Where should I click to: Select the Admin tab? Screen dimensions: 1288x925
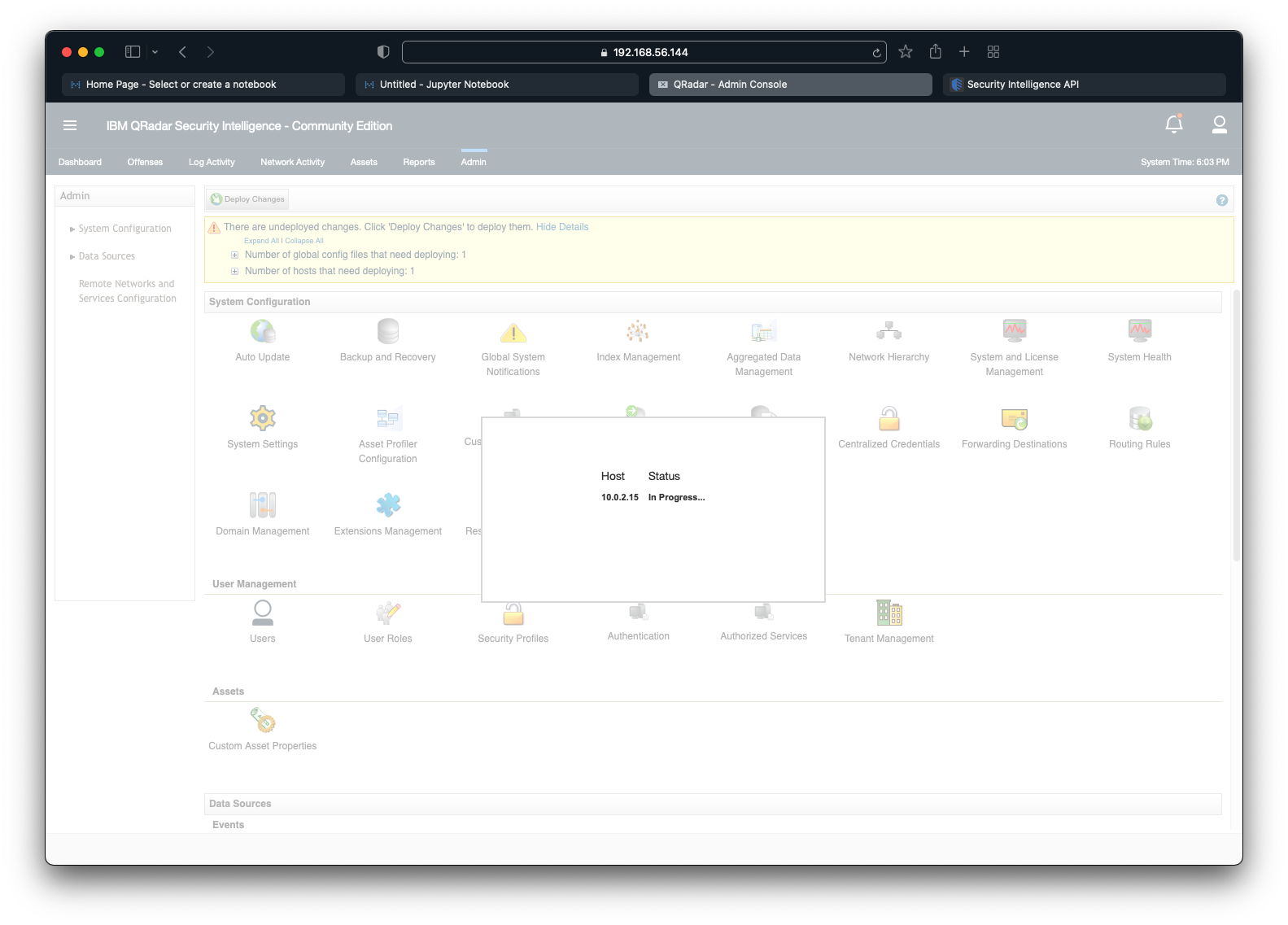click(474, 162)
